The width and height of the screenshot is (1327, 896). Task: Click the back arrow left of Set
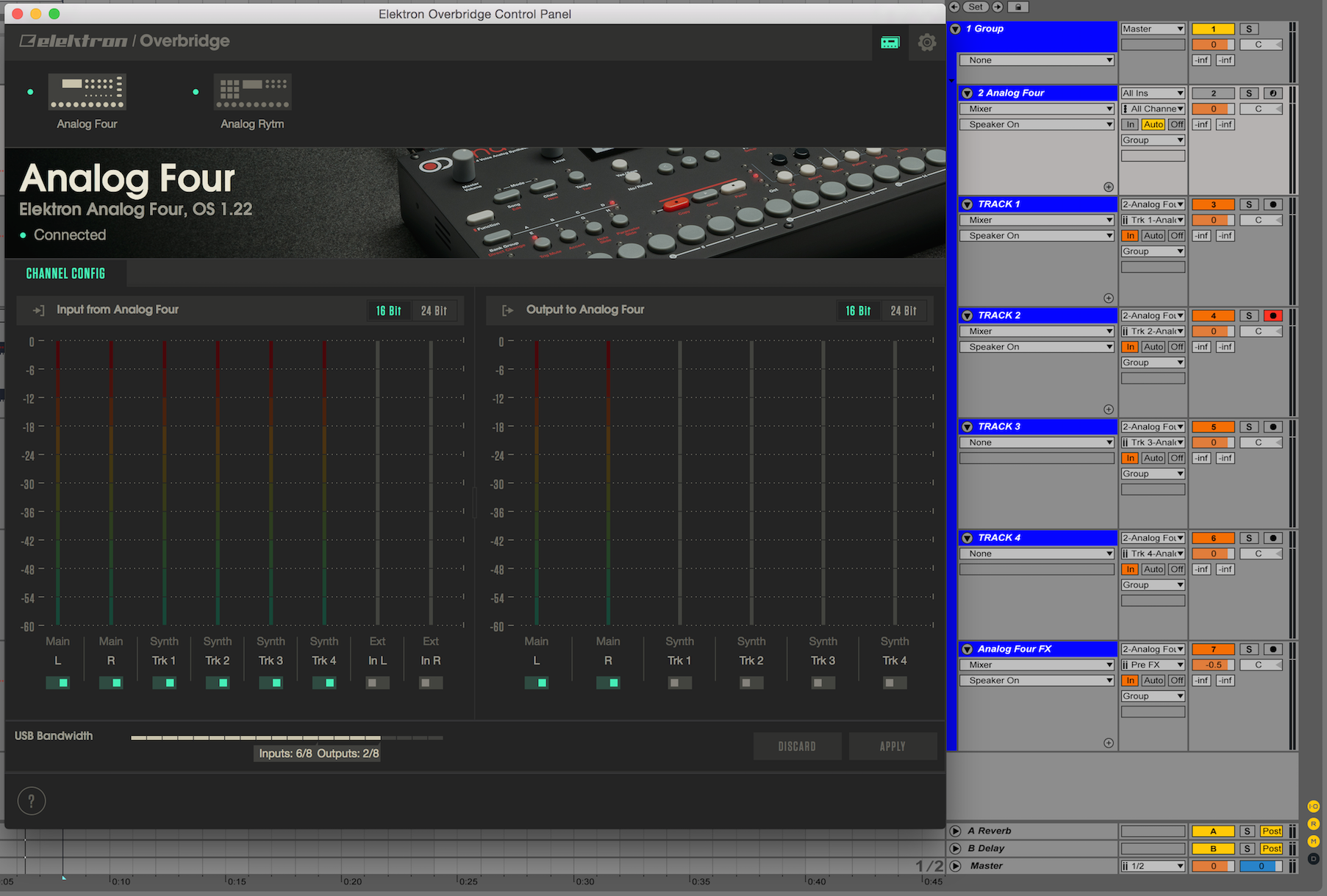tap(954, 7)
